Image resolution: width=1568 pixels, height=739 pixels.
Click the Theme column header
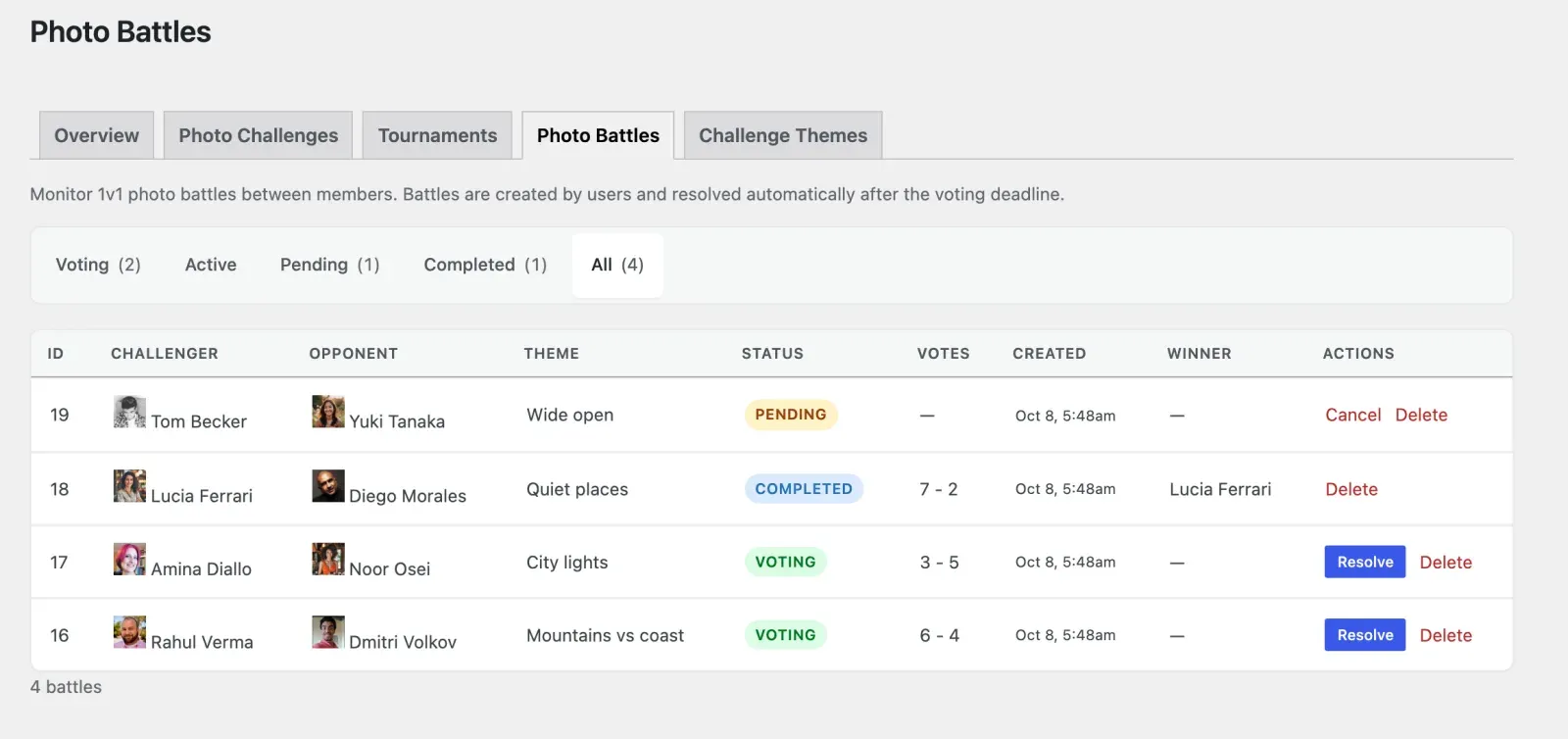coord(552,354)
